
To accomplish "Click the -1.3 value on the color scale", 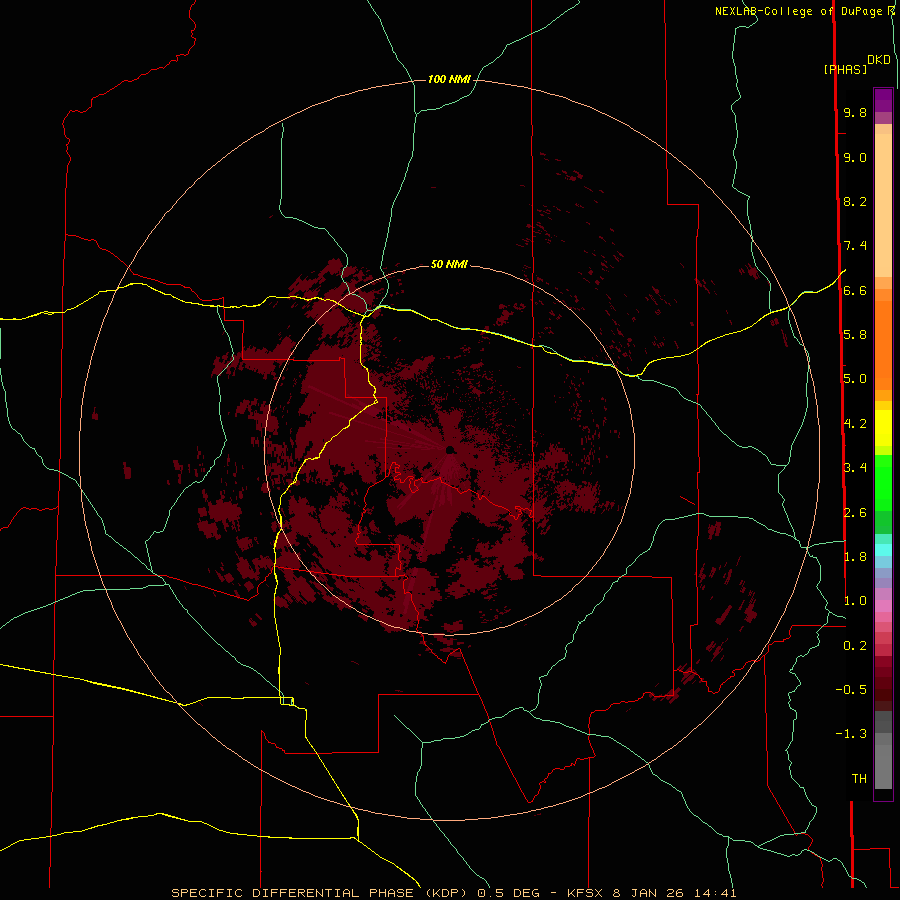I will pos(851,734).
